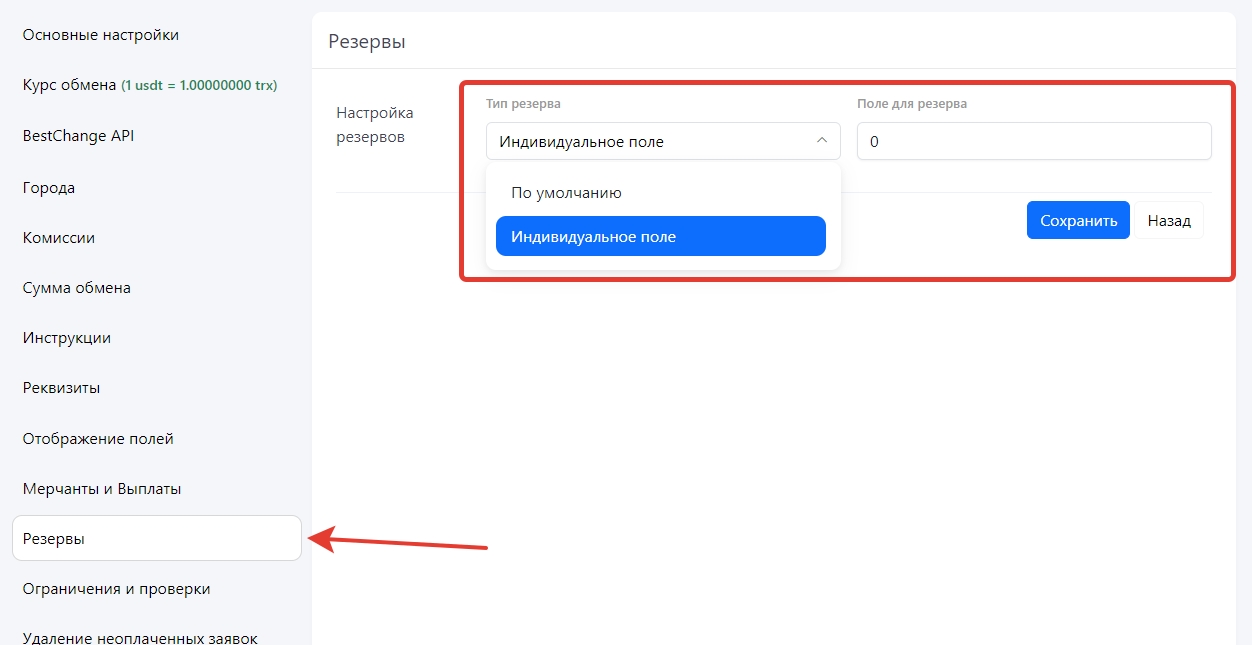Click the Тип резерва select box

(x=650, y=141)
